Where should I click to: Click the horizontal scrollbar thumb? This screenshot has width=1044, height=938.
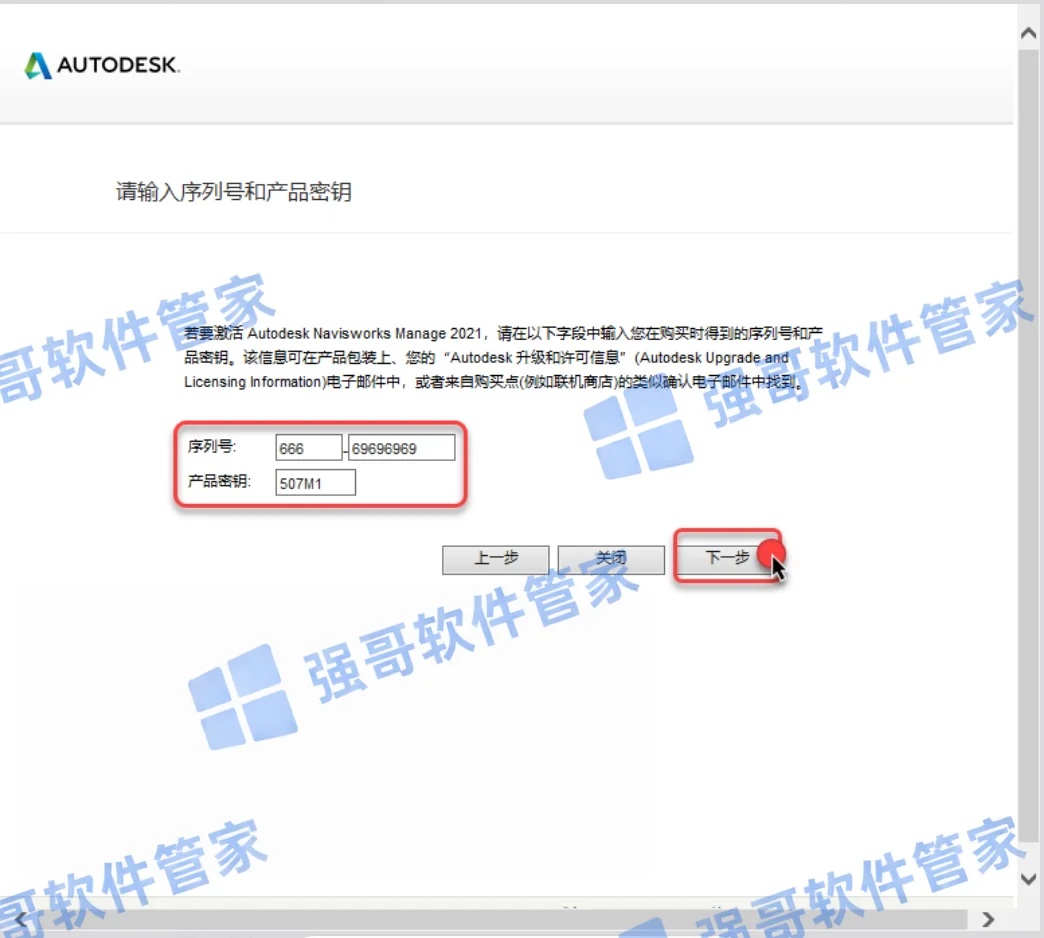[x=499, y=920]
